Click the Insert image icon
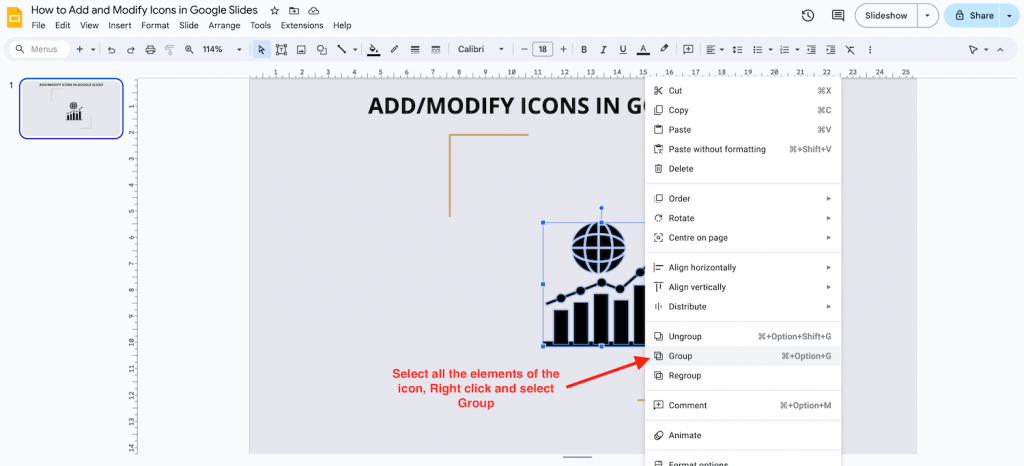1024x466 pixels. point(301,49)
